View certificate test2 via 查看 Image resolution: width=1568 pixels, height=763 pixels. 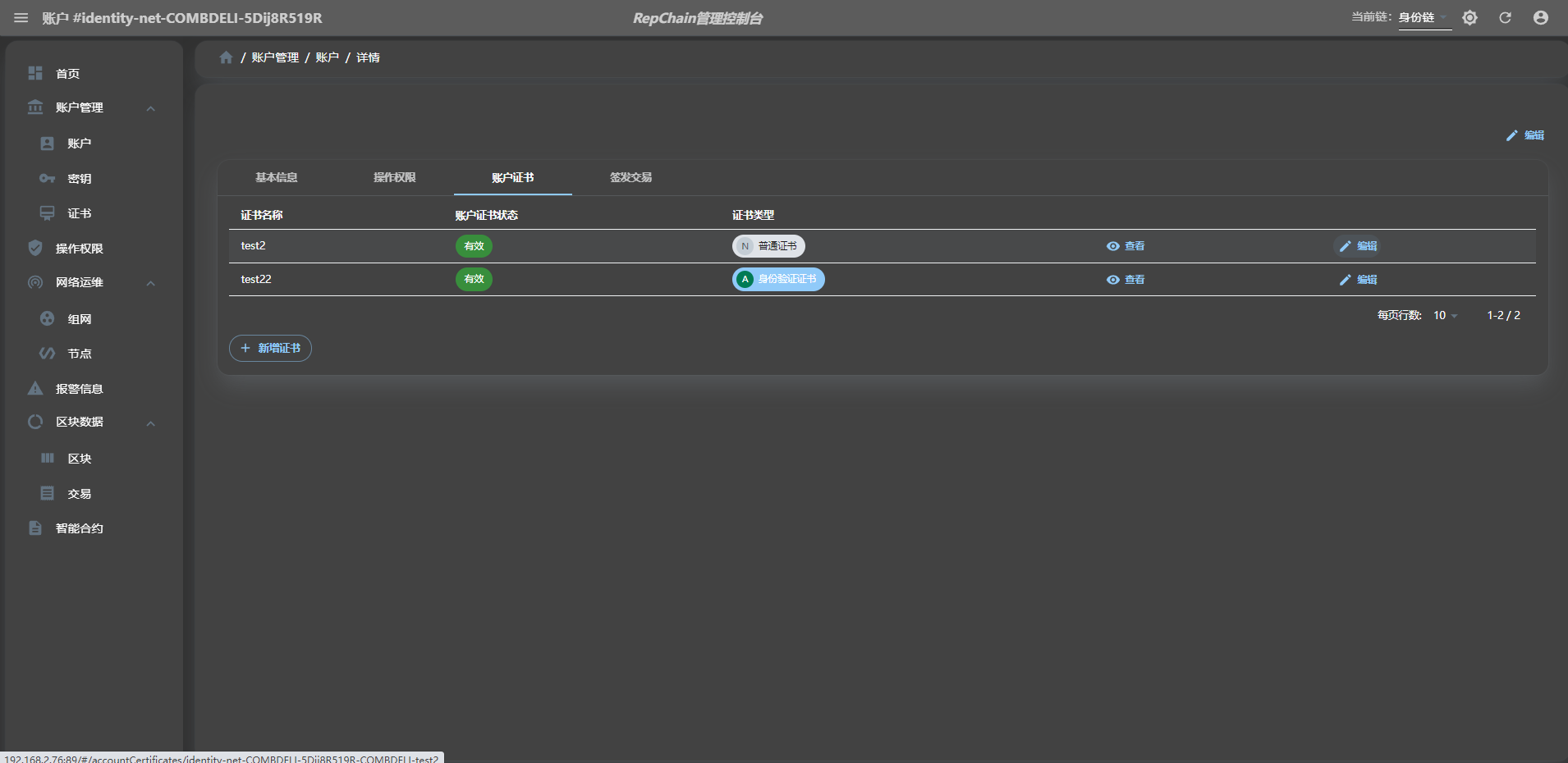(x=1126, y=246)
